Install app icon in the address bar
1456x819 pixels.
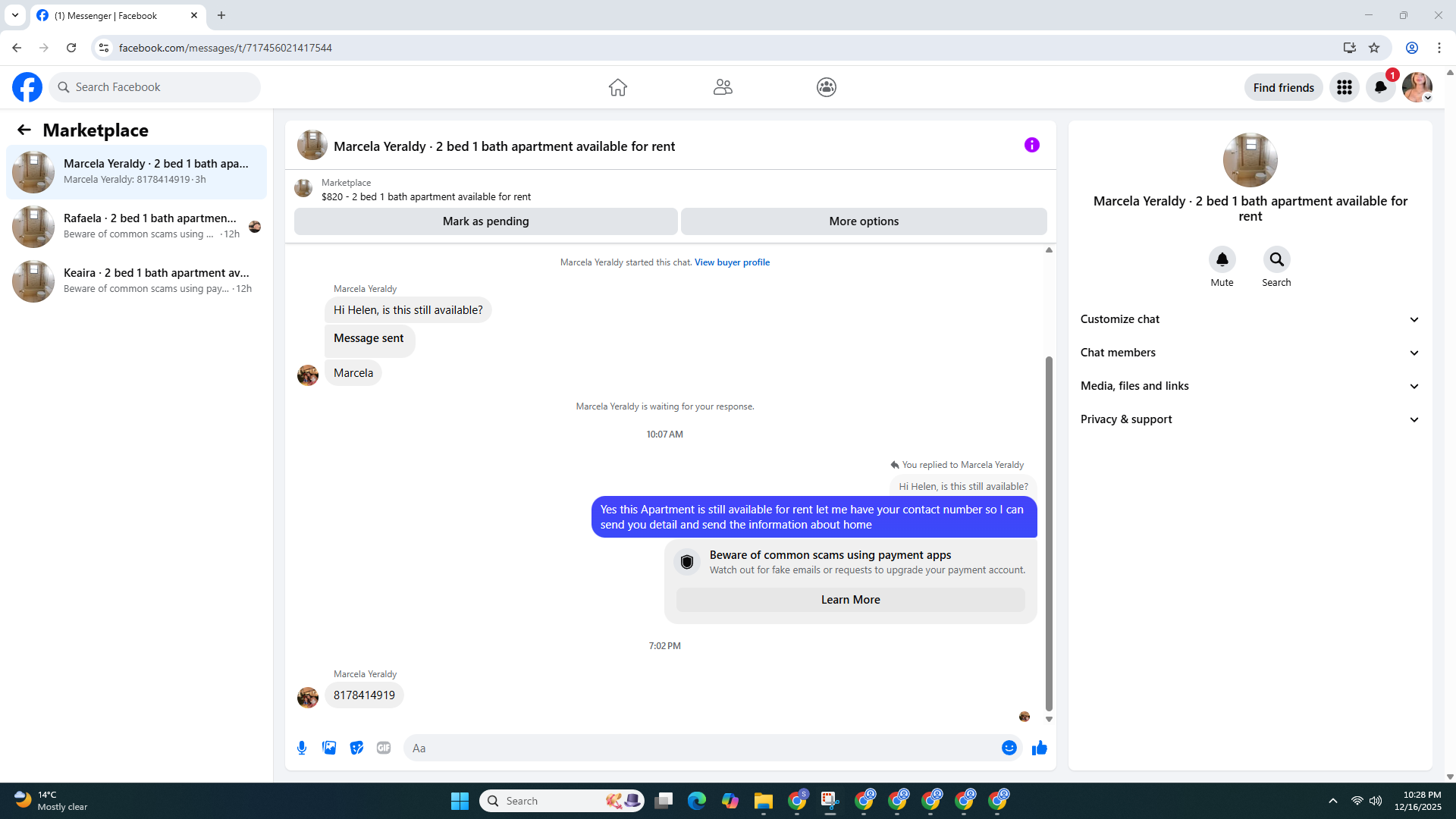click(x=1350, y=48)
